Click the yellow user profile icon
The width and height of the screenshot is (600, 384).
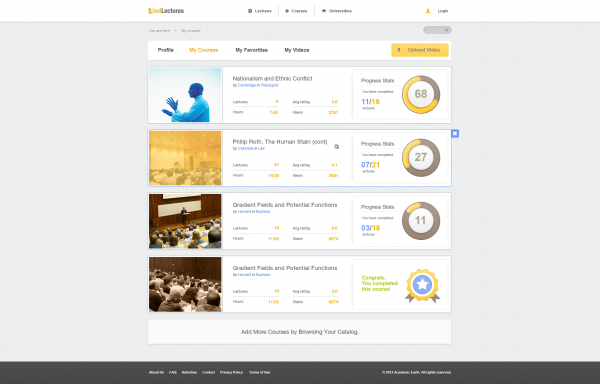point(428,11)
